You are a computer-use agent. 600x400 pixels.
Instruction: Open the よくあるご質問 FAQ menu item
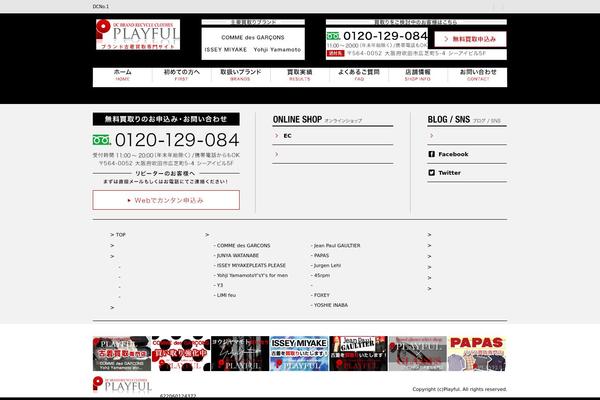(359, 75)
